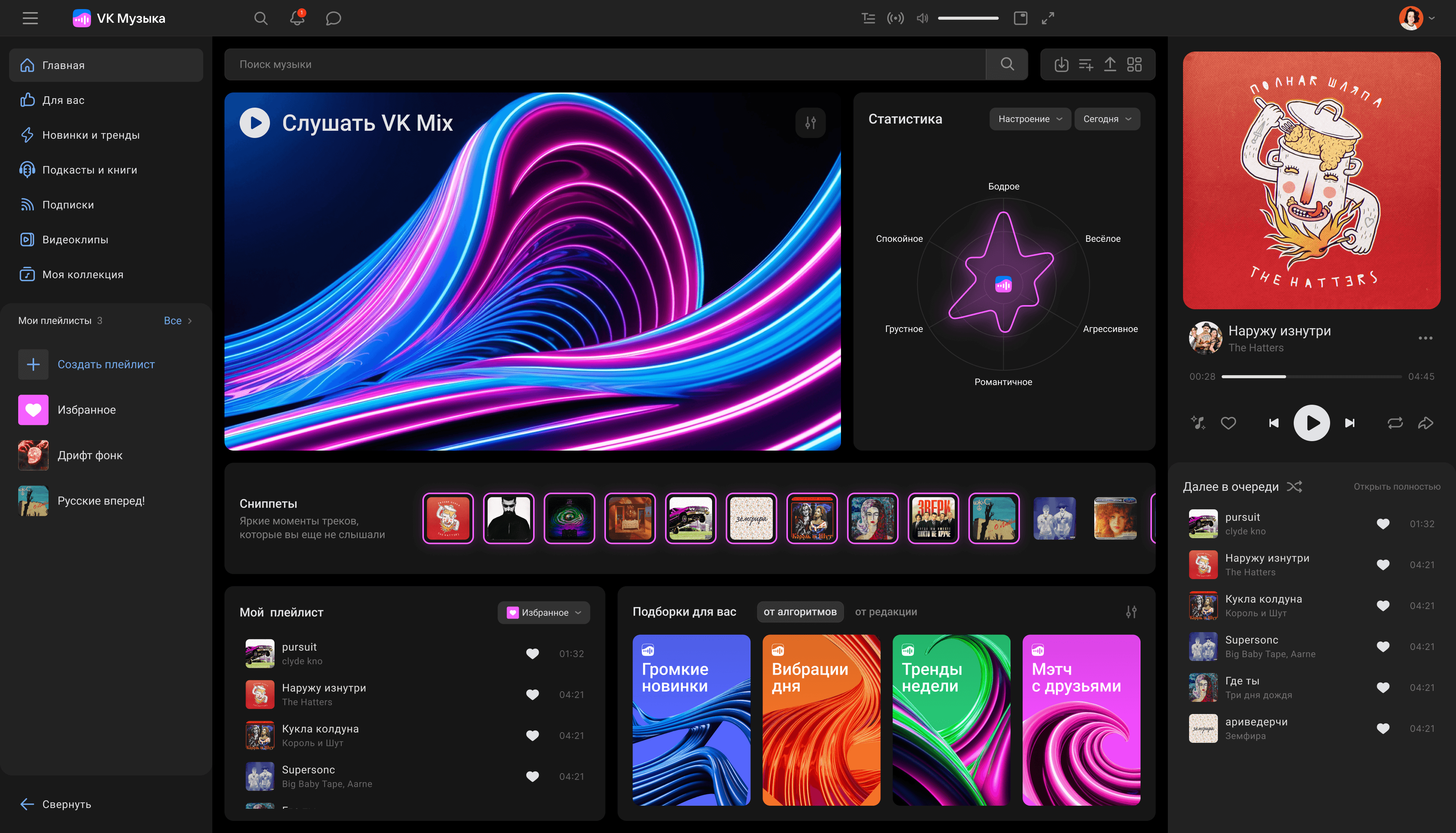The height and width of the screenshot is (833, 1456).
Task: Open the Настроение dropdown in Статистика
Action: click(x=1029, y=119)
